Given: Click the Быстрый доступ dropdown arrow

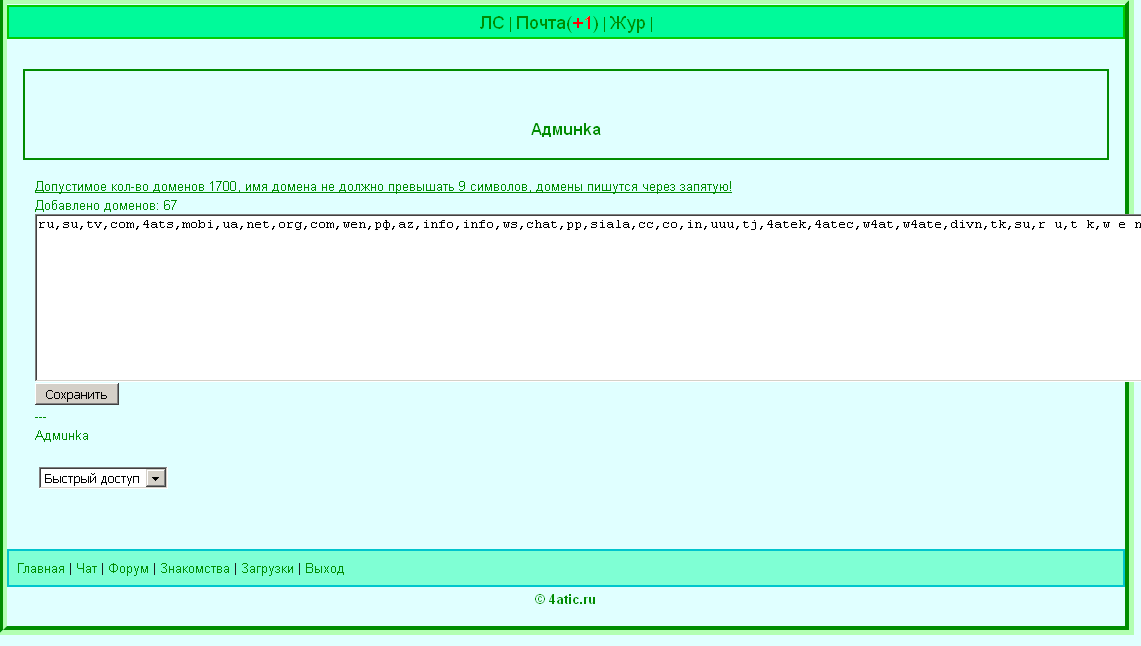Looking at the screenshot, I should (x=155, y=479).
